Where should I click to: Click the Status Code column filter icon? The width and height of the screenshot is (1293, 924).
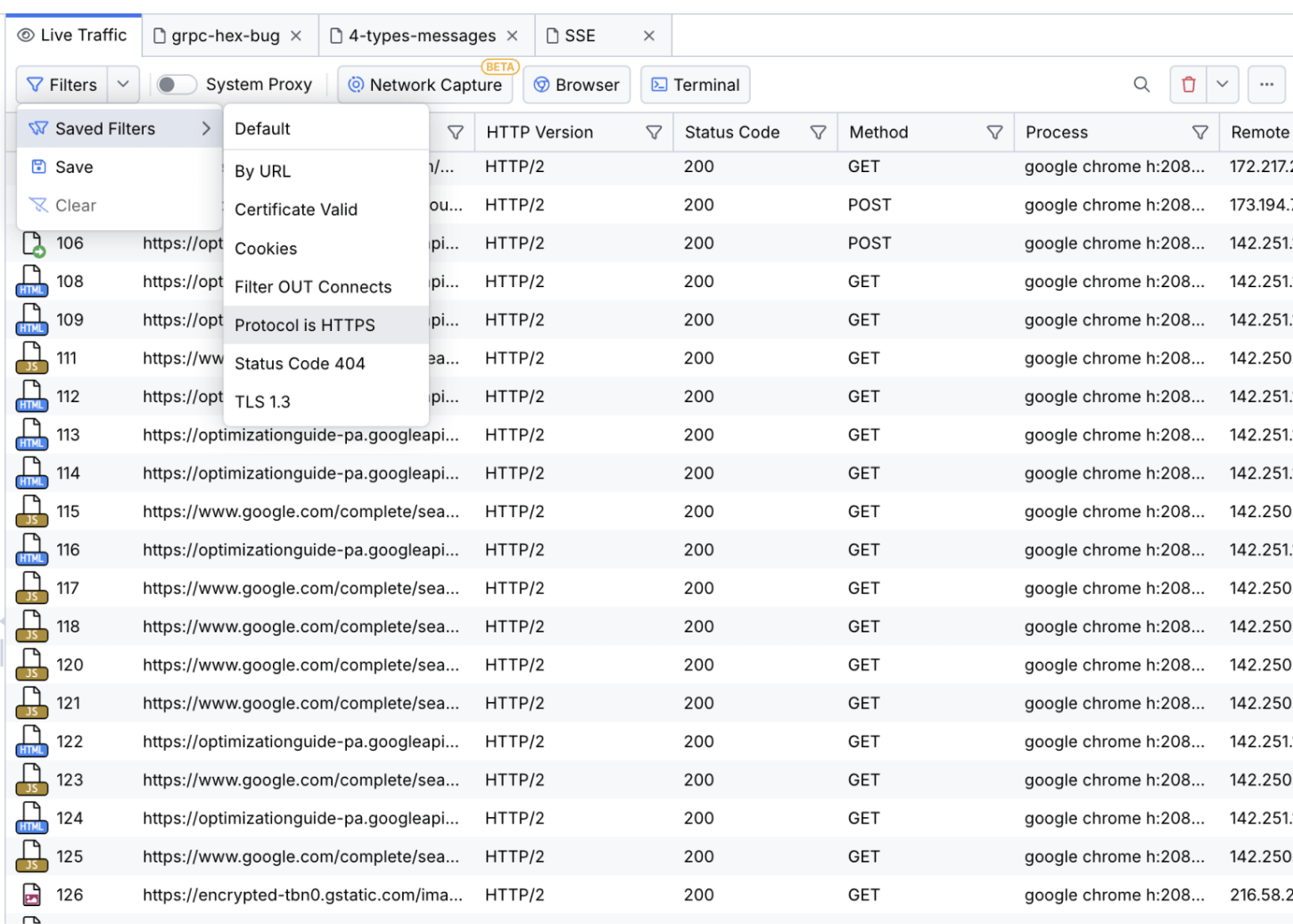tap(817, 132)
